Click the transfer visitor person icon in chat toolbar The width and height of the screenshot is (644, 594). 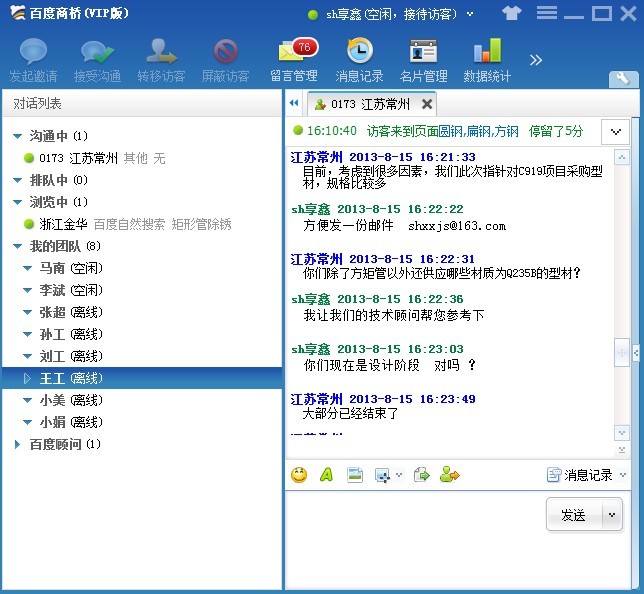(x=449, y=474)
